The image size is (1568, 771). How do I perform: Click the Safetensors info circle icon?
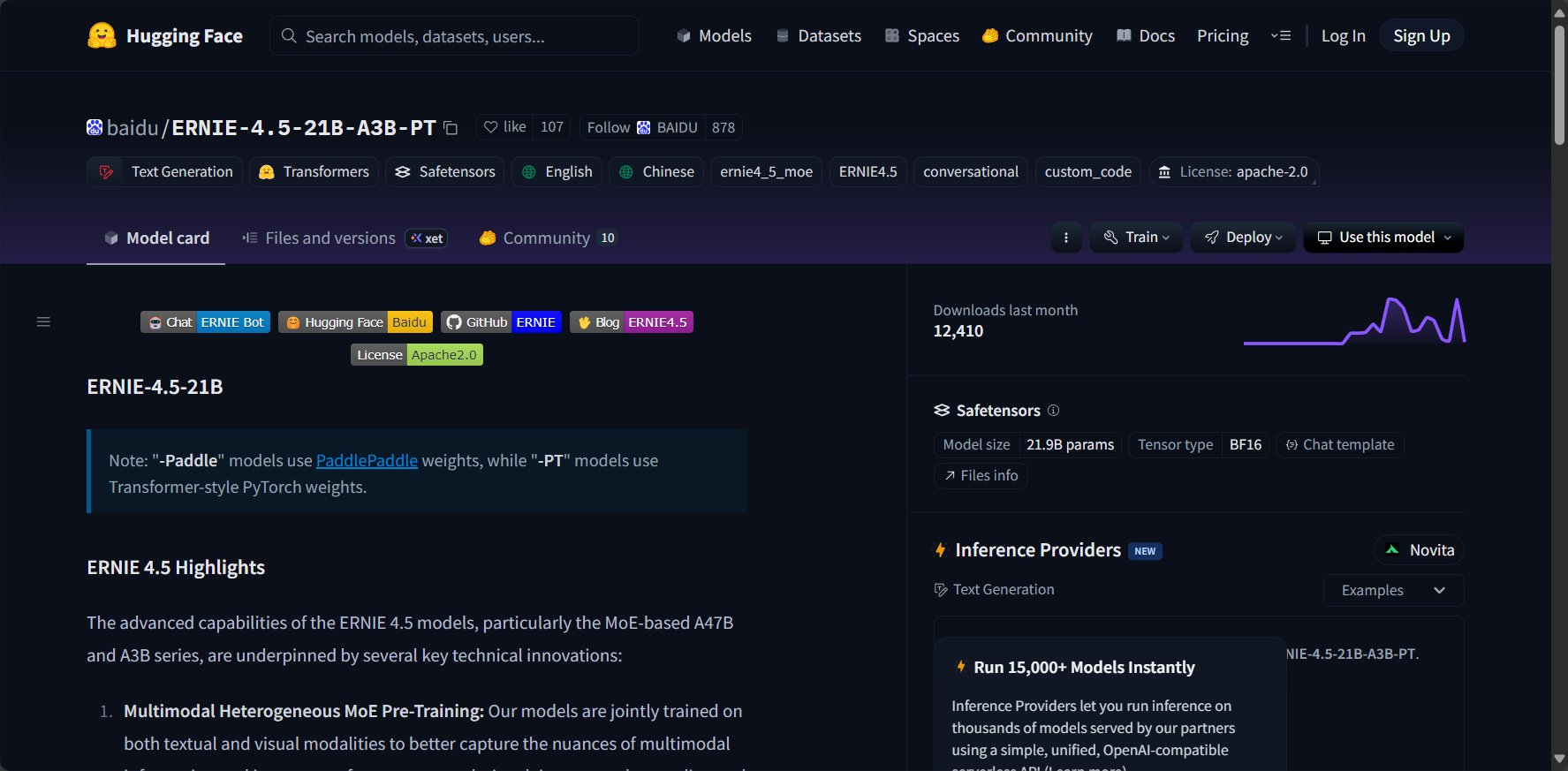coord(1053,411)
